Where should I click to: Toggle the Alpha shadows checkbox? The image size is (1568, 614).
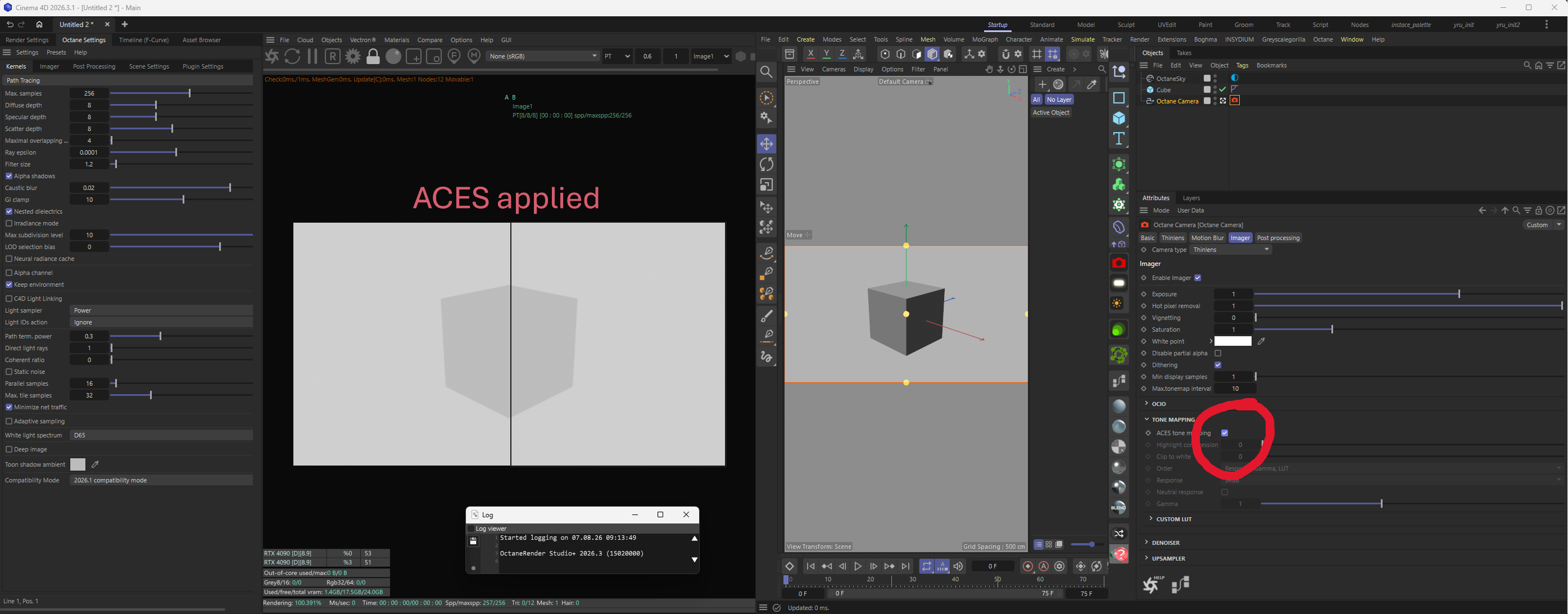tap(9, 176)
